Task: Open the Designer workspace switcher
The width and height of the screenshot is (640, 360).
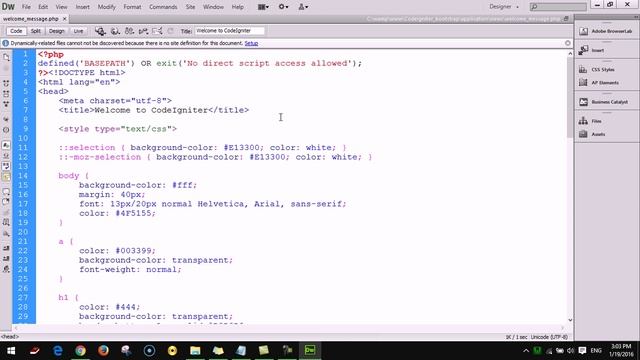Action: coord(504,7)
